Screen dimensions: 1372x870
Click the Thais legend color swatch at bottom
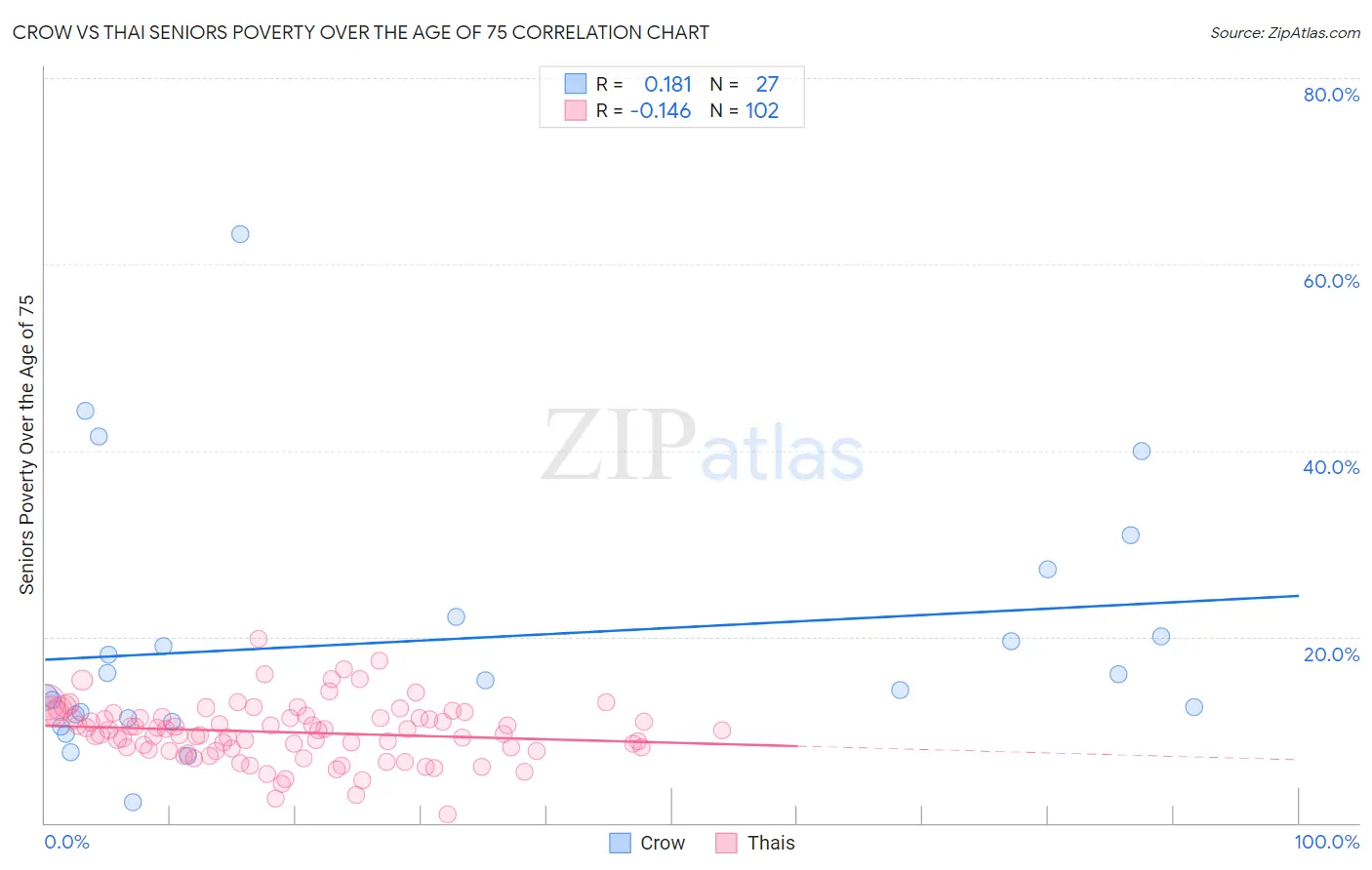click(x=726, y=843)
